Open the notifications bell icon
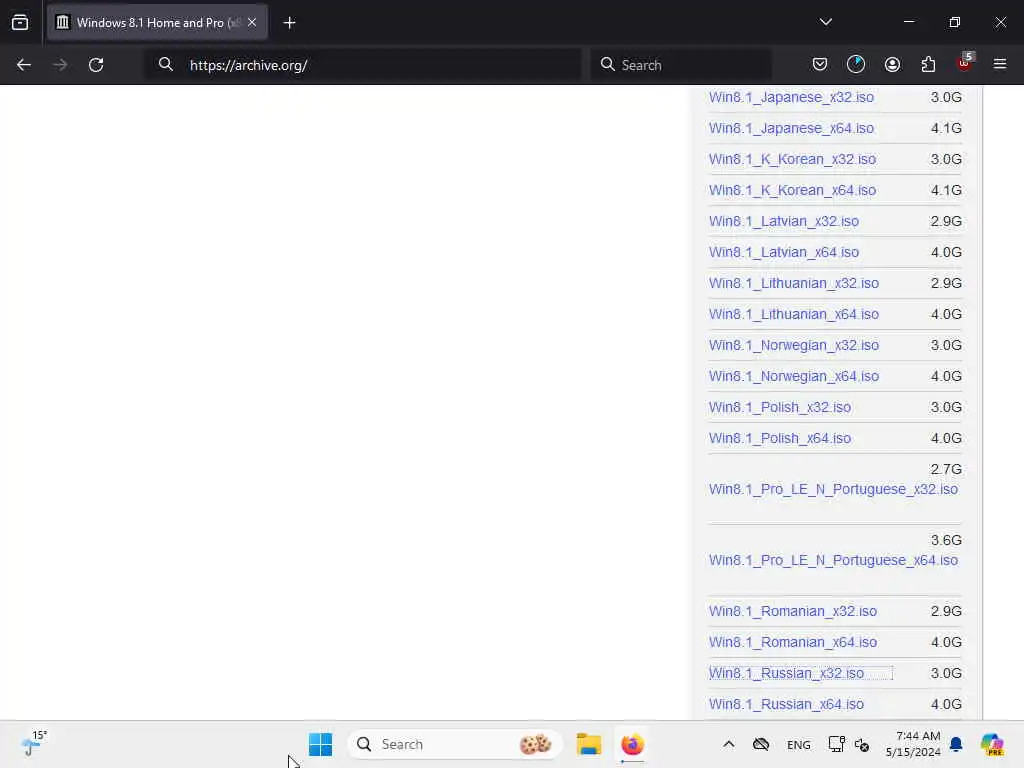The width and height of the screenshot is (1024, 768). click(956, 744)
